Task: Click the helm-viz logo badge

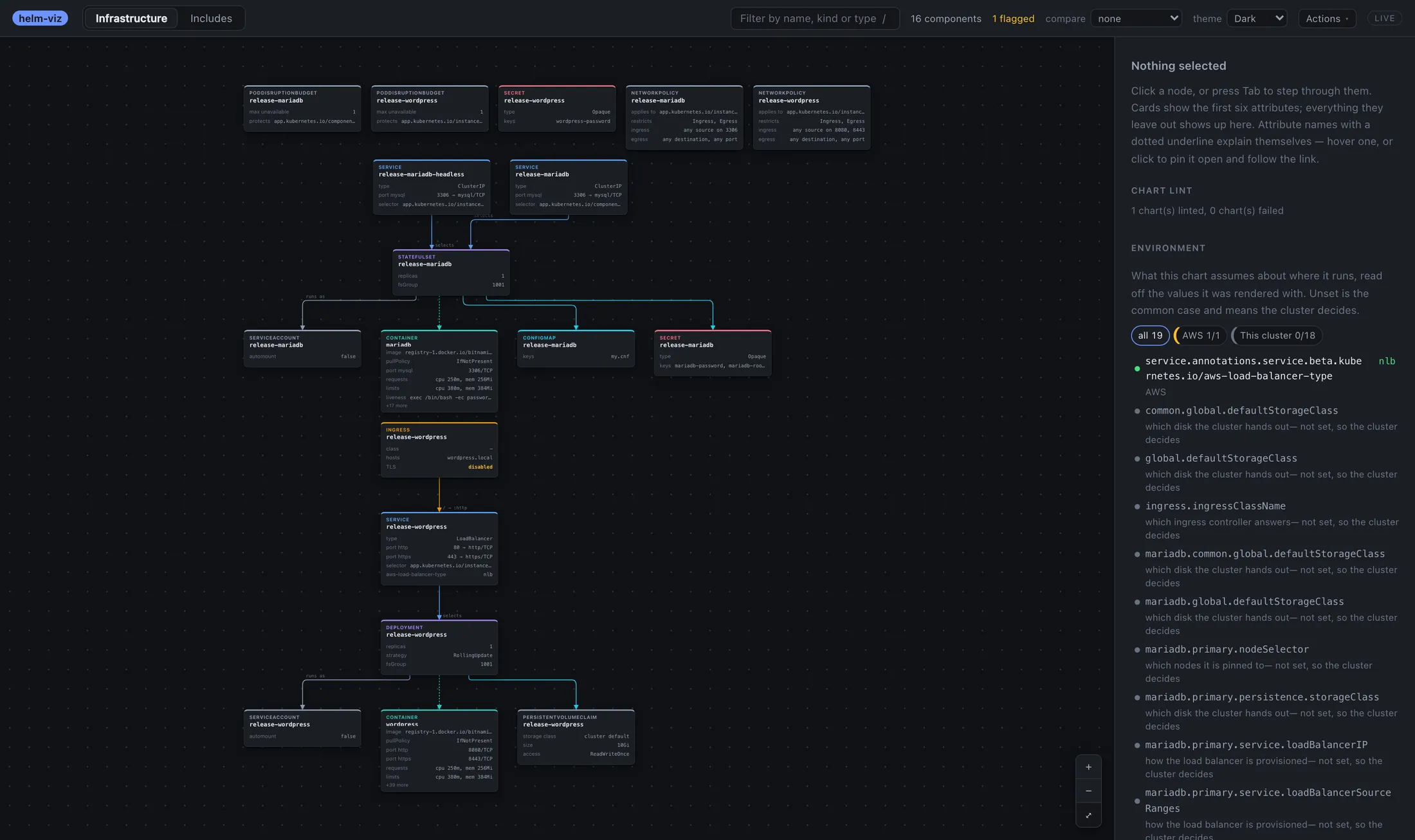Action: click(x=40, y=18)
